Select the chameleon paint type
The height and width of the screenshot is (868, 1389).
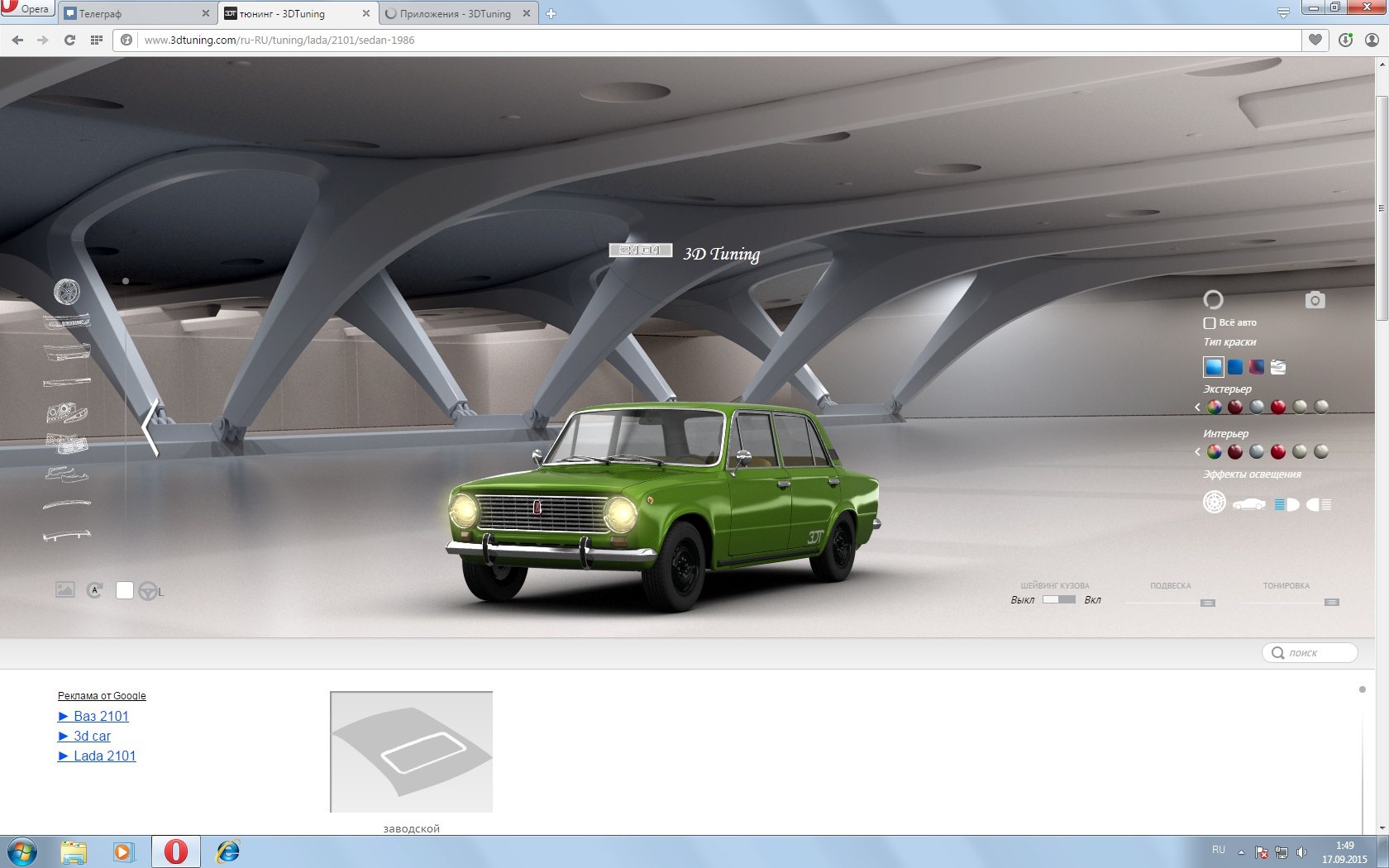tap(1257, 367)
